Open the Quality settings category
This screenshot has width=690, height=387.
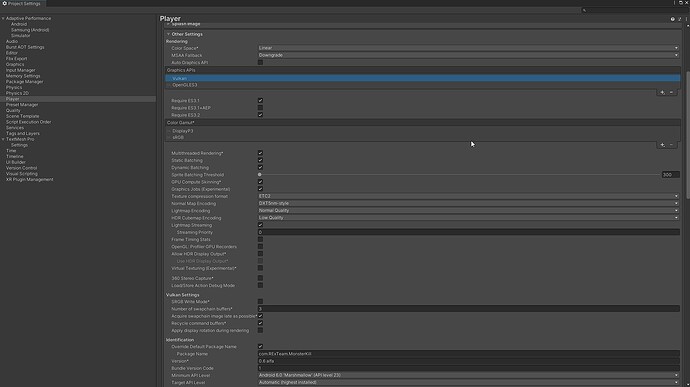13,111
